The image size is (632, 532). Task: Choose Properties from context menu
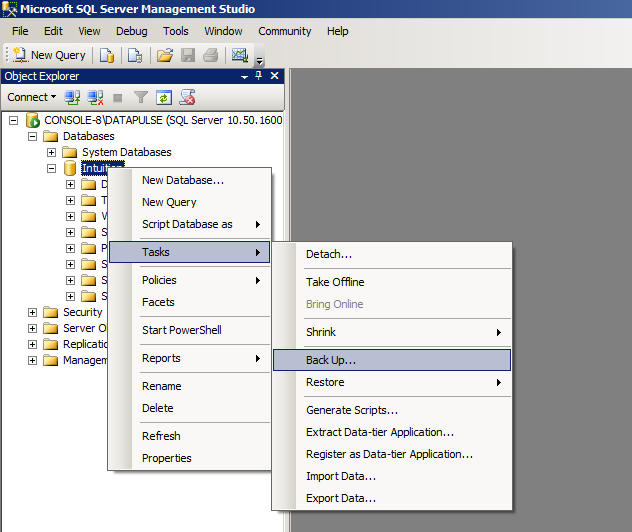point(189,458)
